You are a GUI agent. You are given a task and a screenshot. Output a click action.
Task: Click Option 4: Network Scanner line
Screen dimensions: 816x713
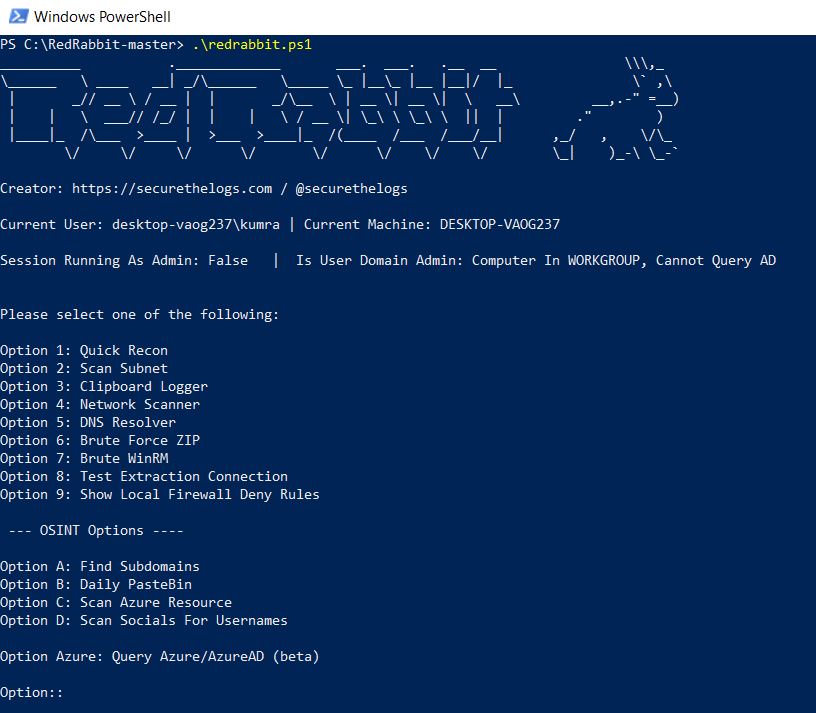(x=100, y=404)
